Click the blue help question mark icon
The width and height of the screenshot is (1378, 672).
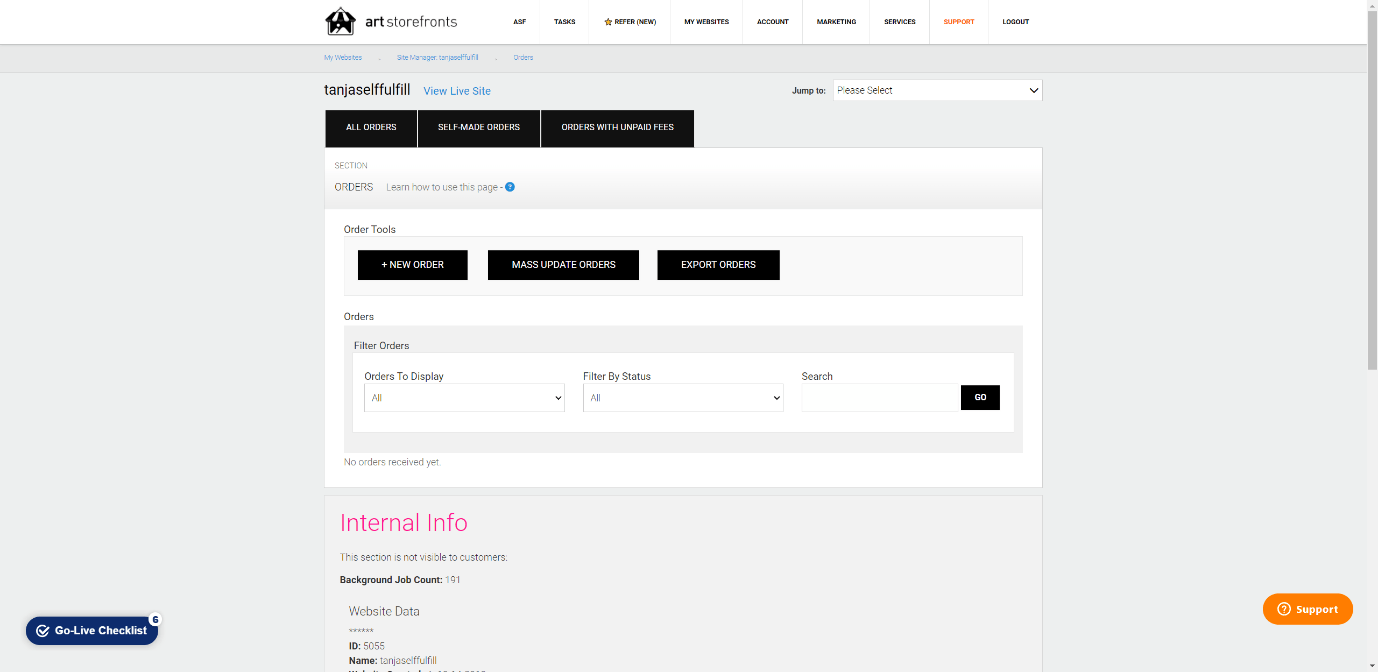point(510,187)
